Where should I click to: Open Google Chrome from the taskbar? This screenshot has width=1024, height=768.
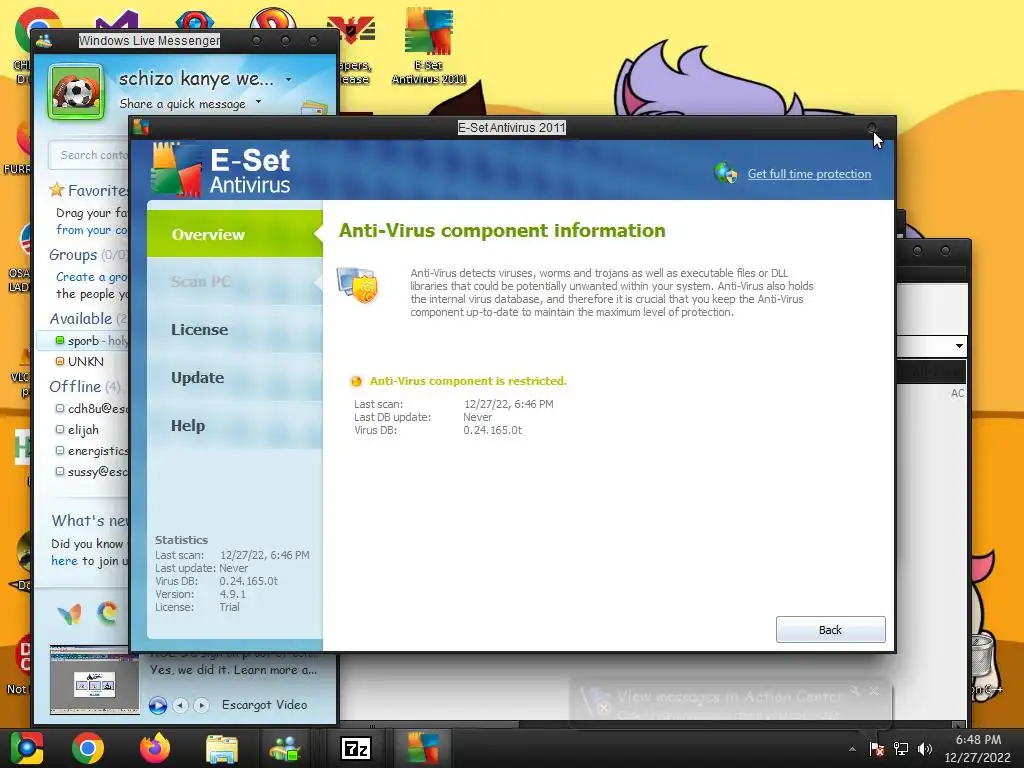pos(88,748)
